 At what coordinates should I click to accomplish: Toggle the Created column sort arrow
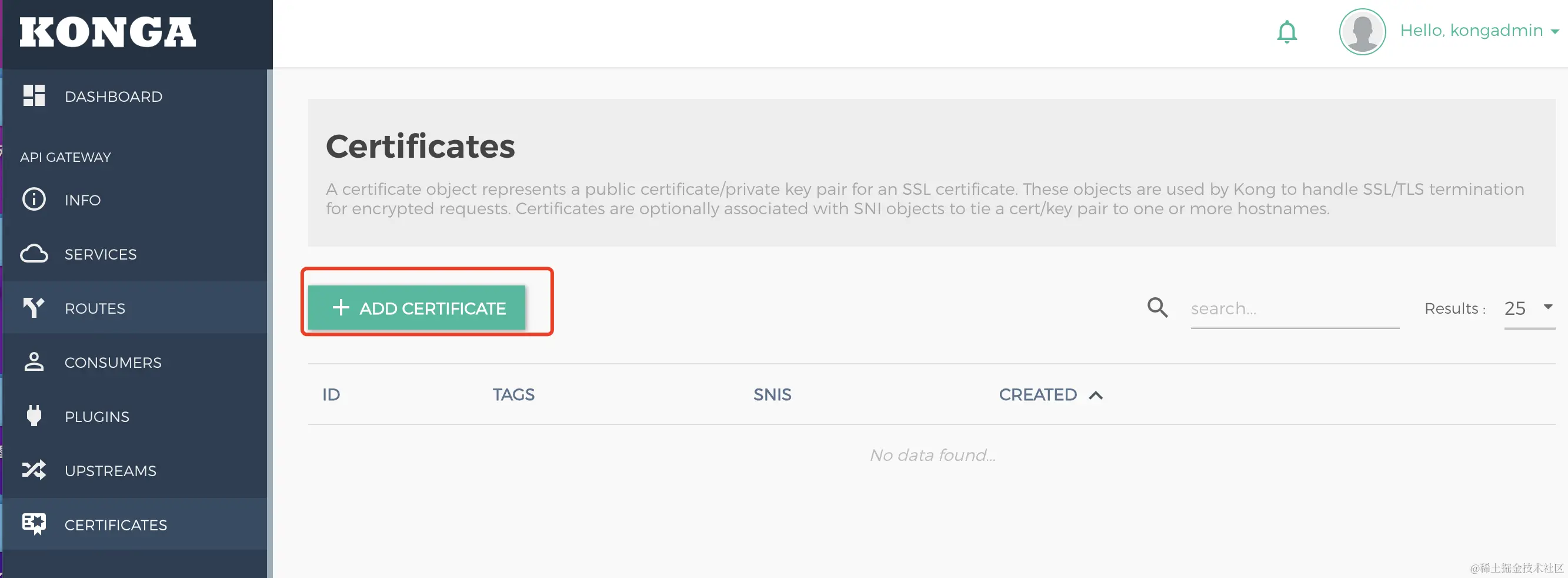tap(1096, 396)
